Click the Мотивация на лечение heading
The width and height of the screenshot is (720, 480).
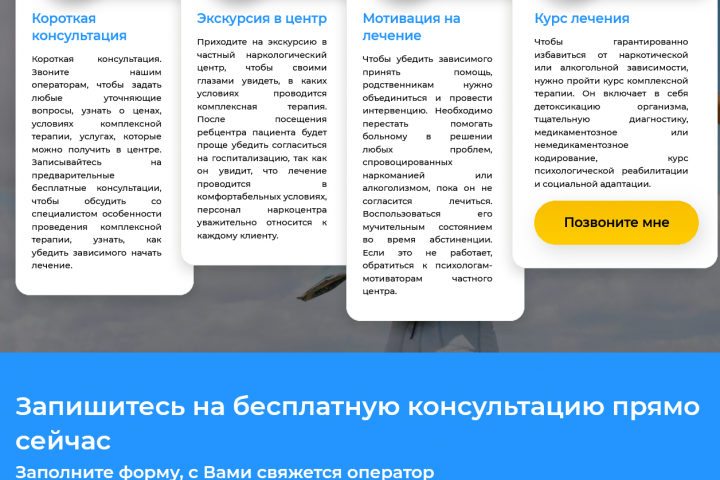tap(411, 27)
